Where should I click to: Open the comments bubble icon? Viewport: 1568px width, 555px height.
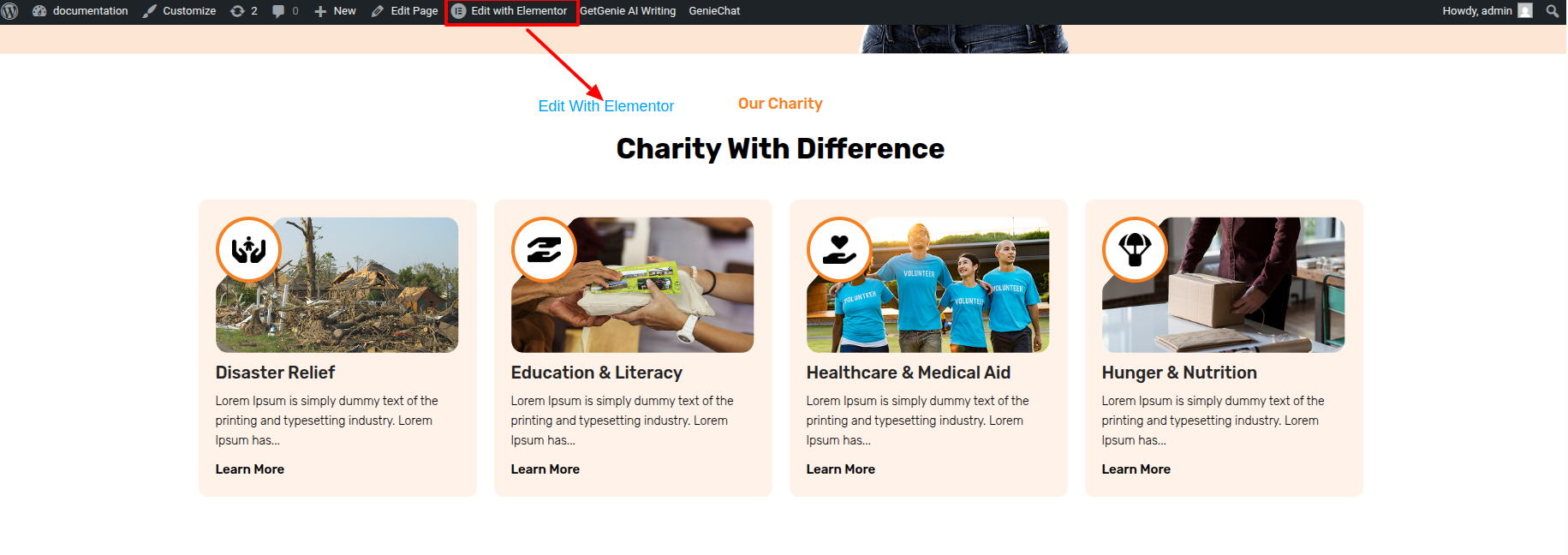tap(278, 11)
